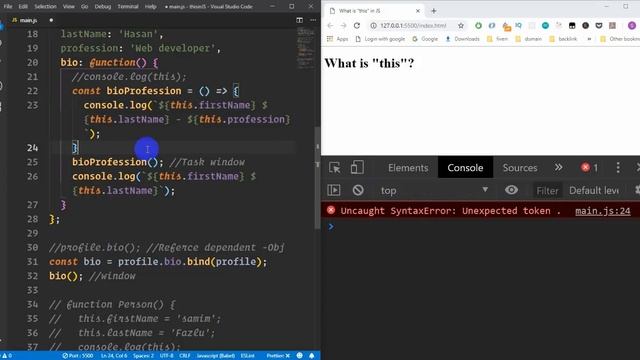Open the DevTools three-dot menu
The height and width of the screenshot is (360, 640).
618,168
